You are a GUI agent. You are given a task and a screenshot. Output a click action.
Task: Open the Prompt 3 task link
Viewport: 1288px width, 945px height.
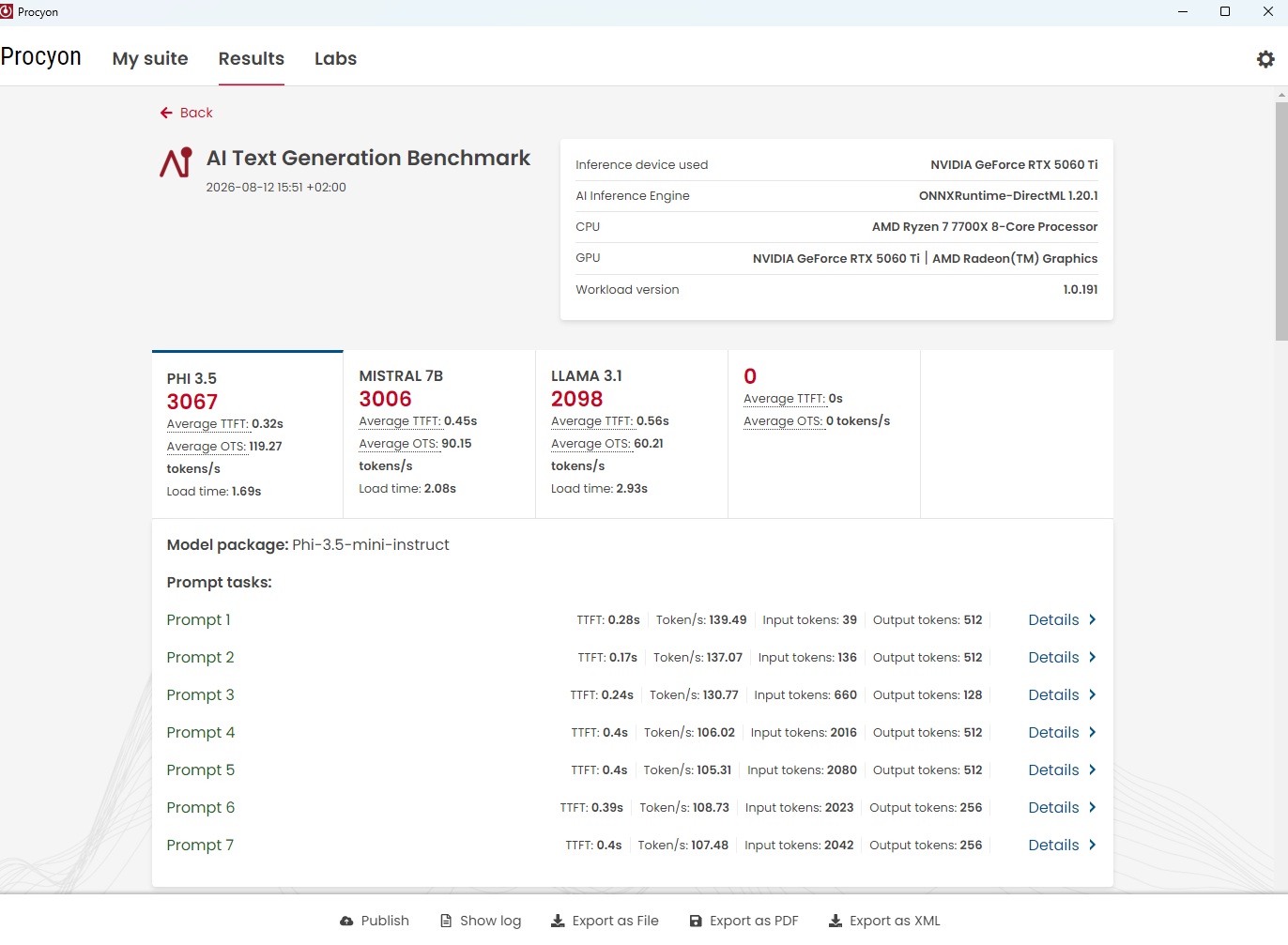(201, 695)
